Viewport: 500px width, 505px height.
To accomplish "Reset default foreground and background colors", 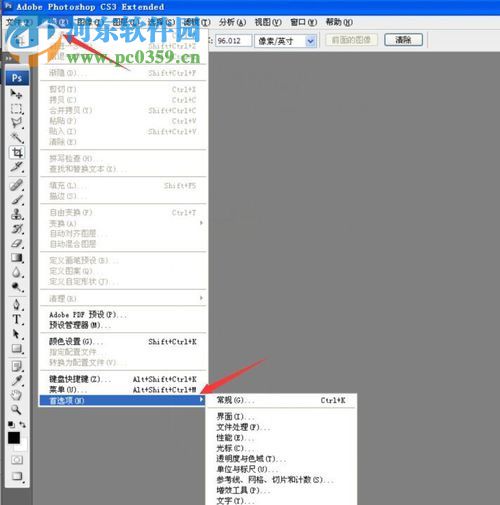I will 11,424.
